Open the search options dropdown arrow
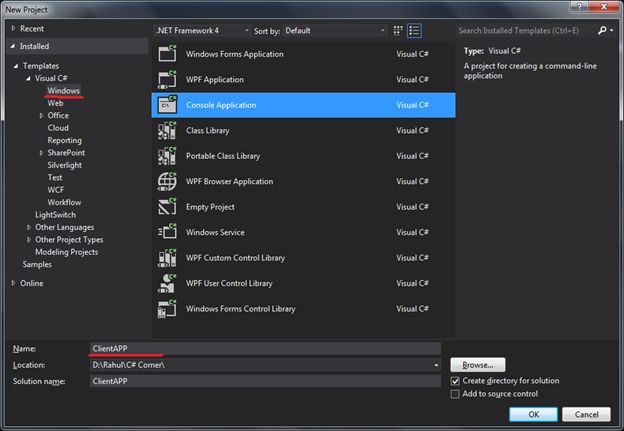Viewport: 624px width, 431px height. (611, 30)
